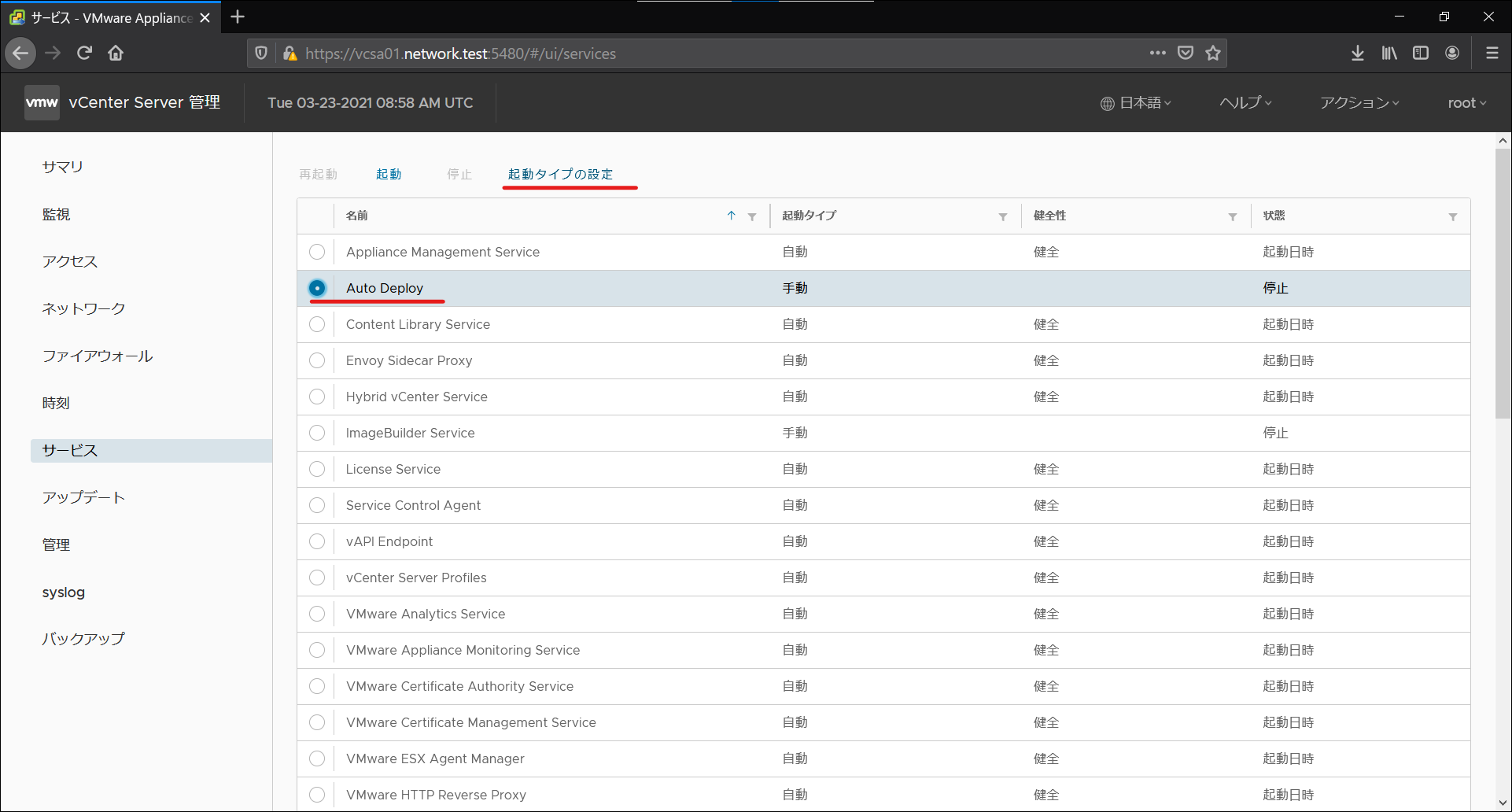
Task: Click VMware ESX Agent Manager name
Action: pos(435,758)
